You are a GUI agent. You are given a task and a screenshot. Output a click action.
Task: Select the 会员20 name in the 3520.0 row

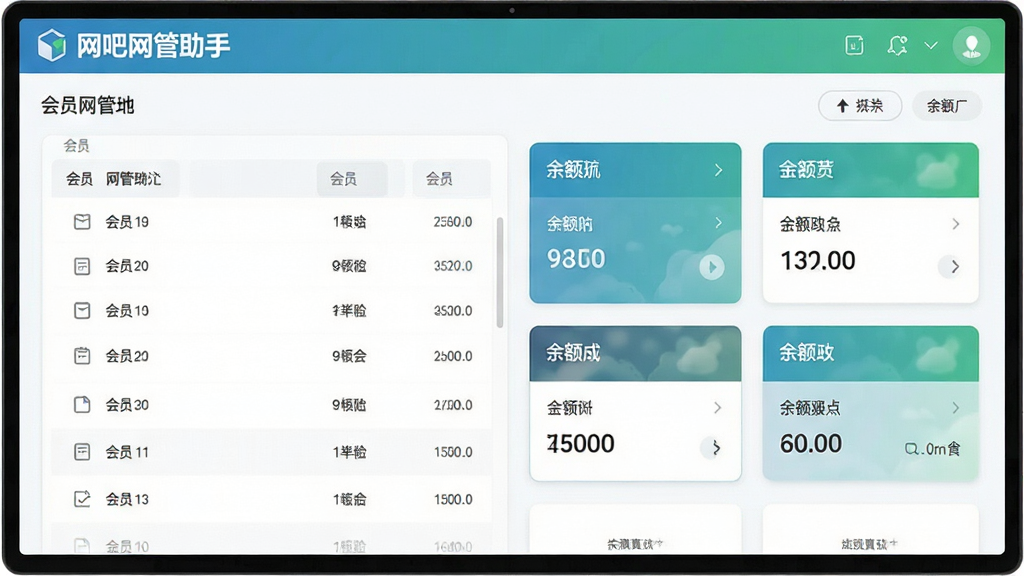[x=127, y=266]
